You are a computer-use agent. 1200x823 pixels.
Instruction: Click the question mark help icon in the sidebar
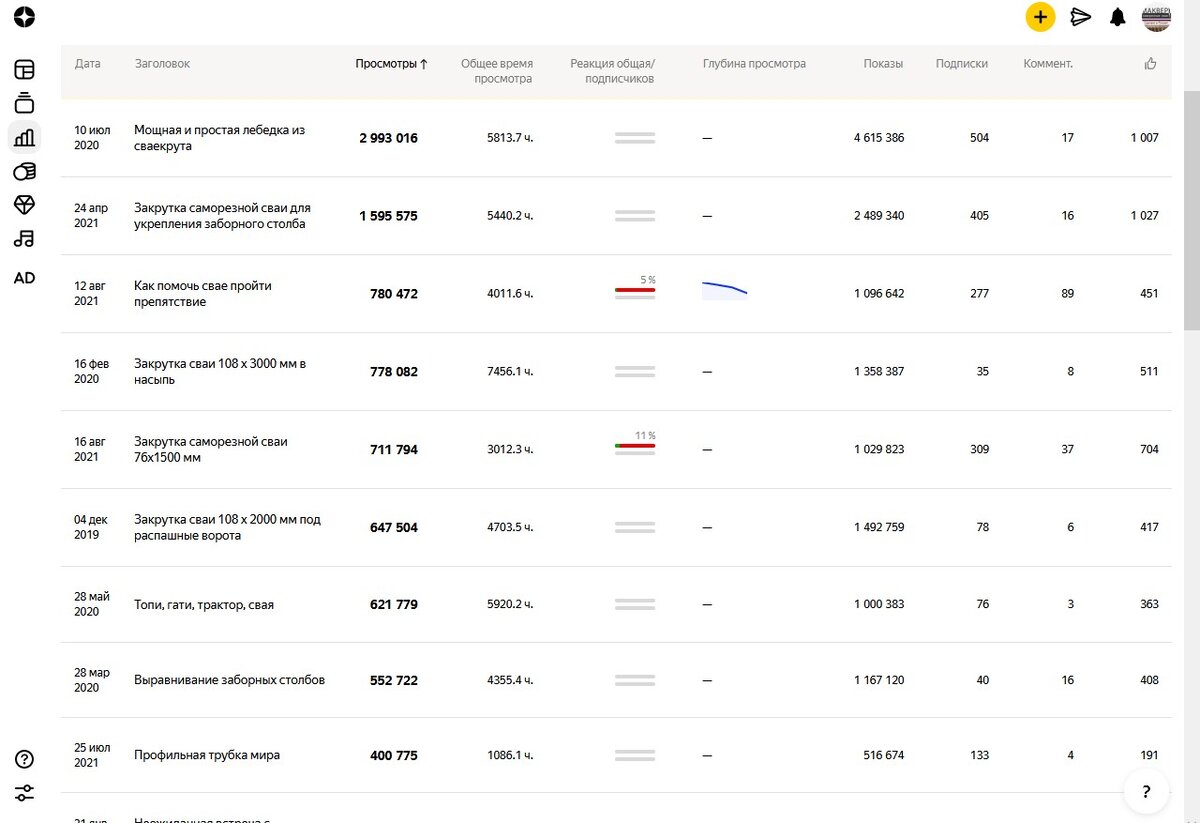tap(24, 759)
